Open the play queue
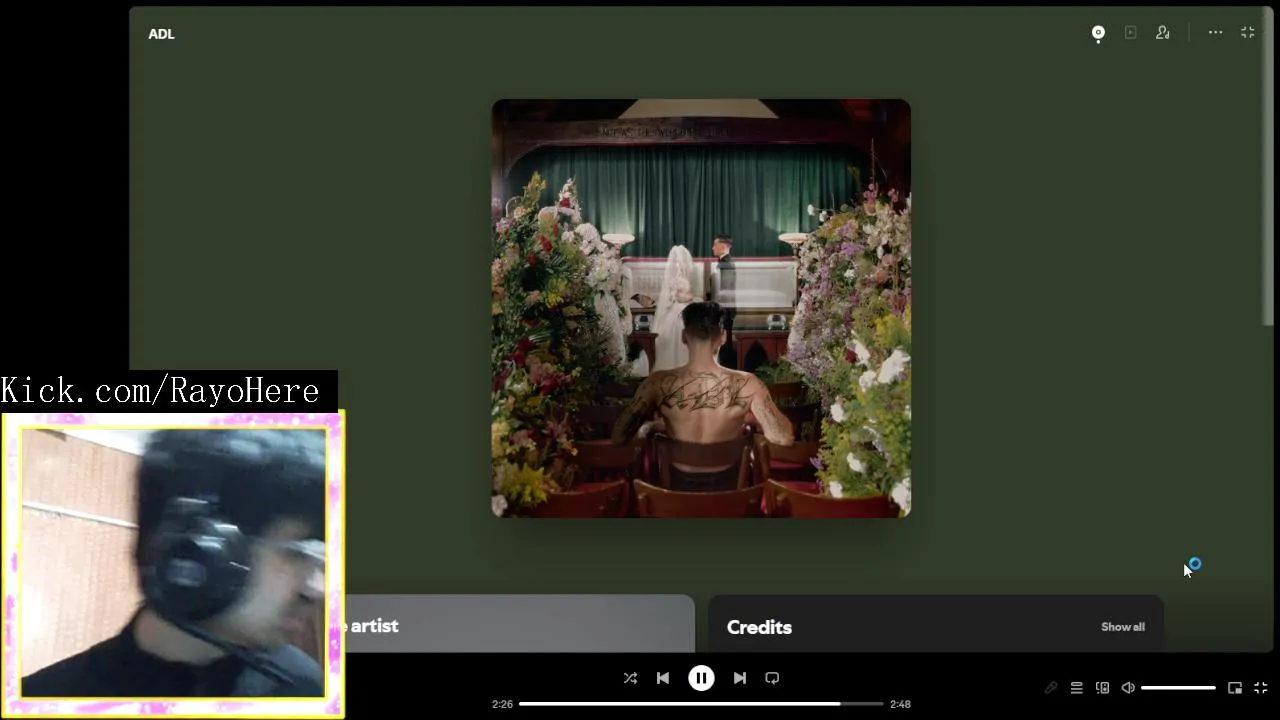 point(1077,688)
